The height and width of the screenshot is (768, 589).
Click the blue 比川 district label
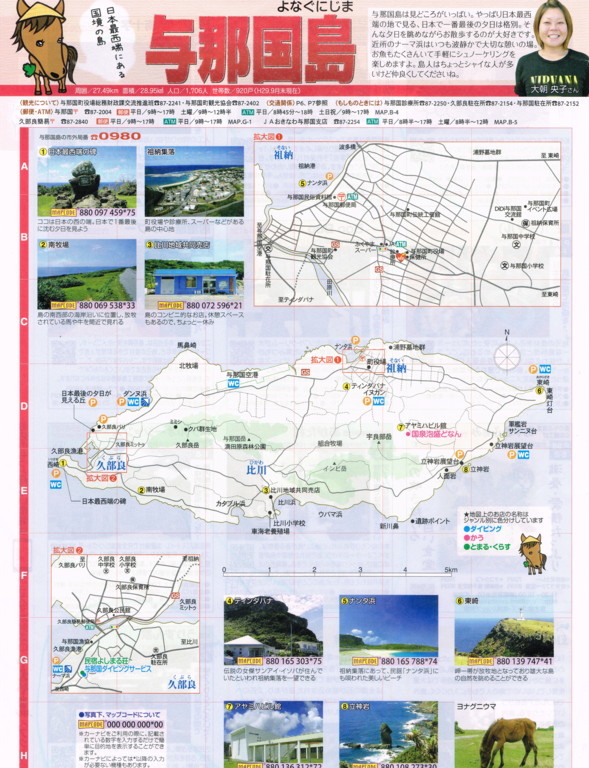click(x=256, y=470)
